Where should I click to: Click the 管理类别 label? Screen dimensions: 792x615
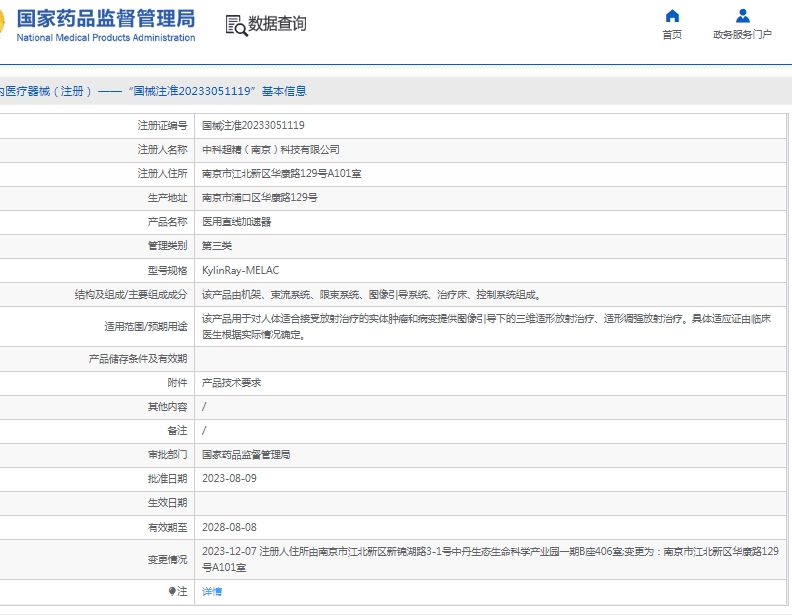tap(167, 246)
